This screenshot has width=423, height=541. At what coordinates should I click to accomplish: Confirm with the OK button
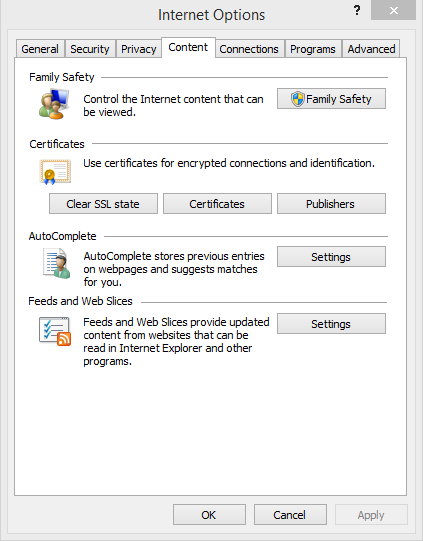[209, 514]
